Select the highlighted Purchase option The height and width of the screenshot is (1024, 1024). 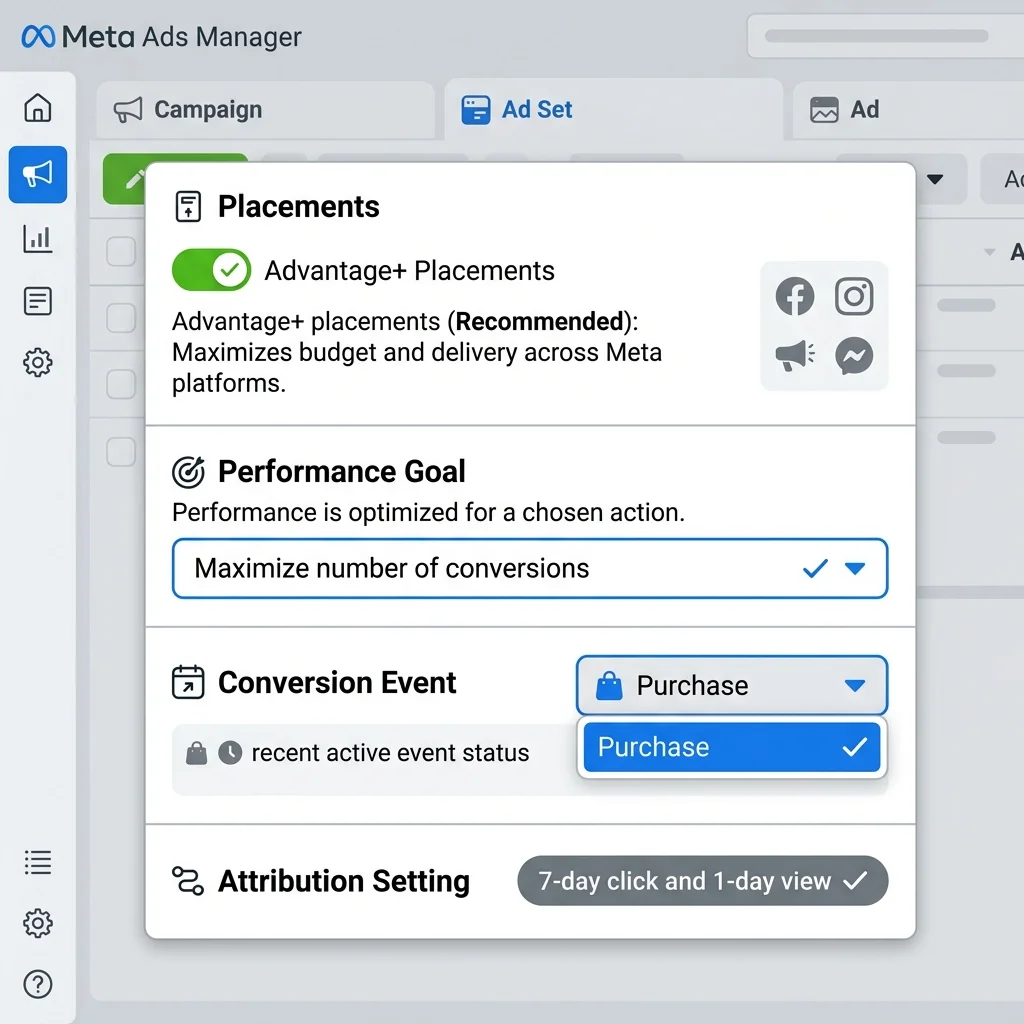click(x=731, y=747)
